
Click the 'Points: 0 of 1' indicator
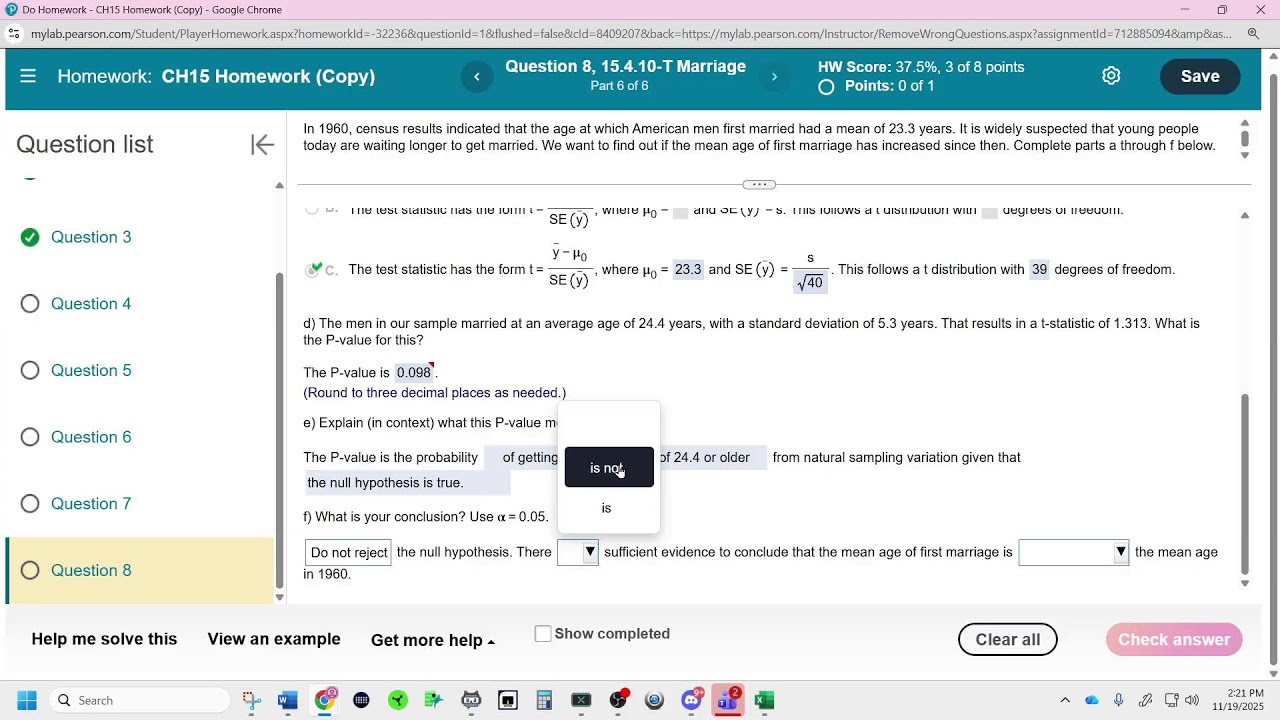(x=889, y=86)
